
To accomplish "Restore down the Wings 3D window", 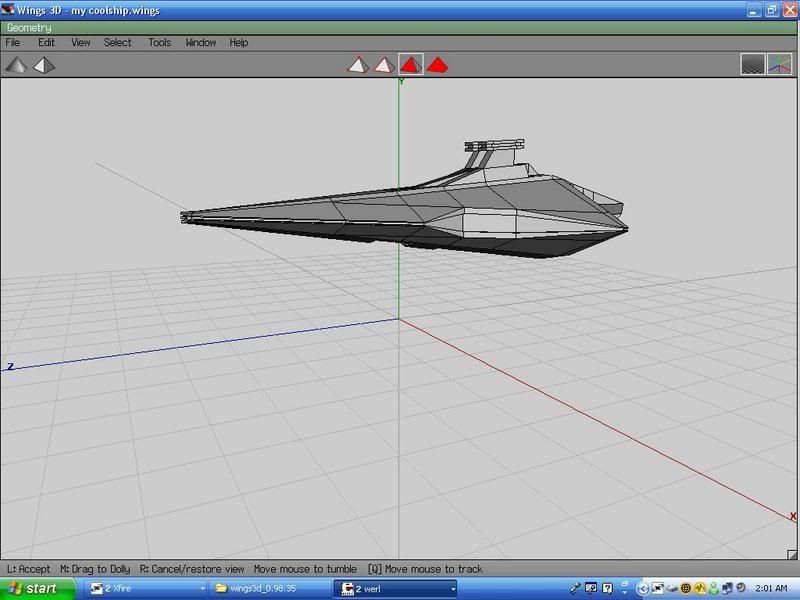I will pyautogui.click(x=771, y=10).
